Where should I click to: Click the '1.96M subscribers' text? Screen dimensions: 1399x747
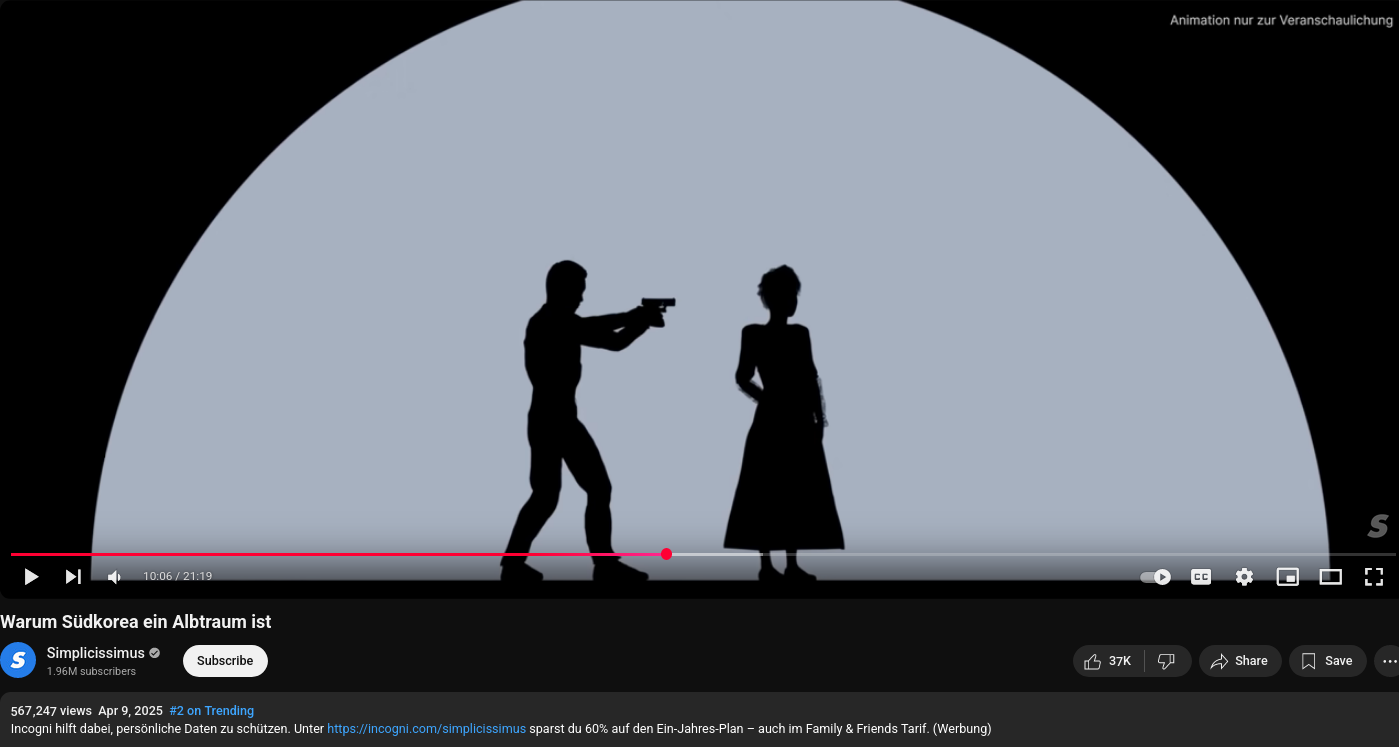(x=91, y=672)
